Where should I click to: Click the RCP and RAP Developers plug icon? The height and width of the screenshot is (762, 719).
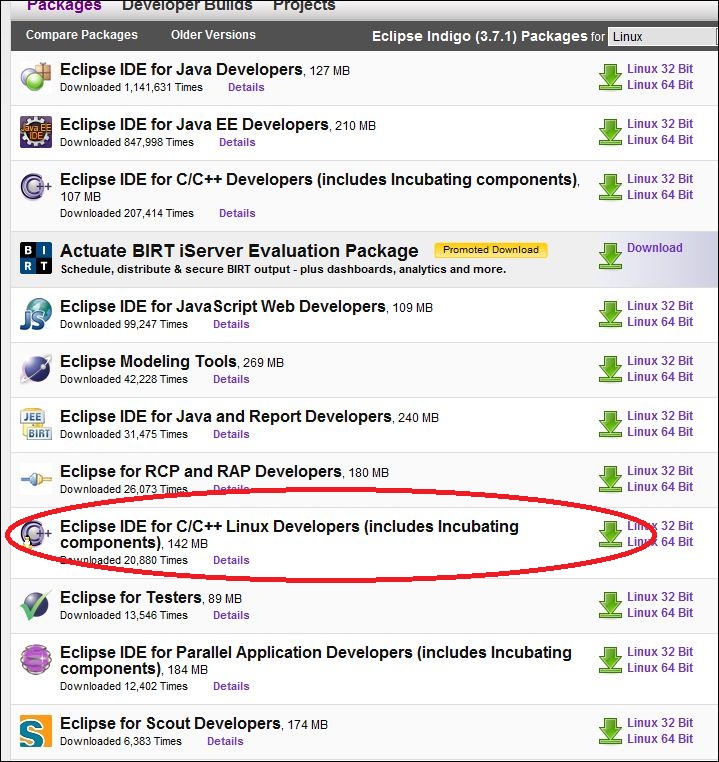(x=36, y=479)
